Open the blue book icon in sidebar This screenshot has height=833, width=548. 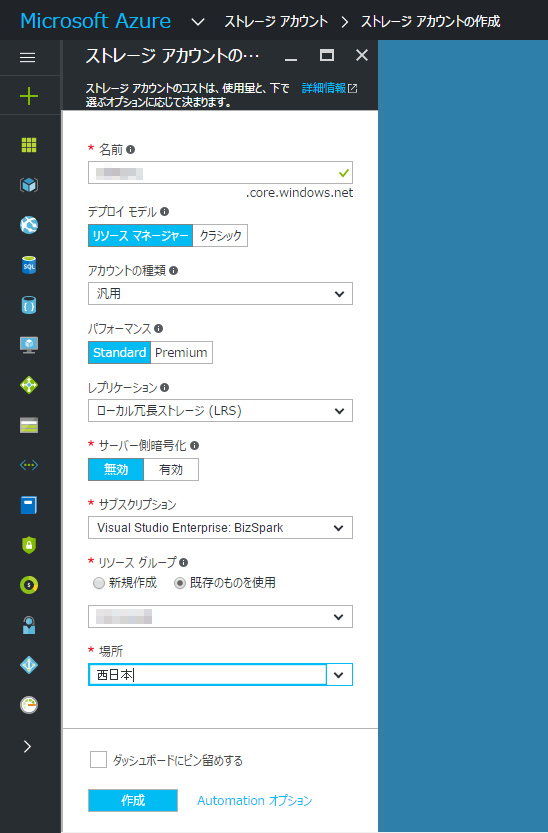click(x=29, y=505)
